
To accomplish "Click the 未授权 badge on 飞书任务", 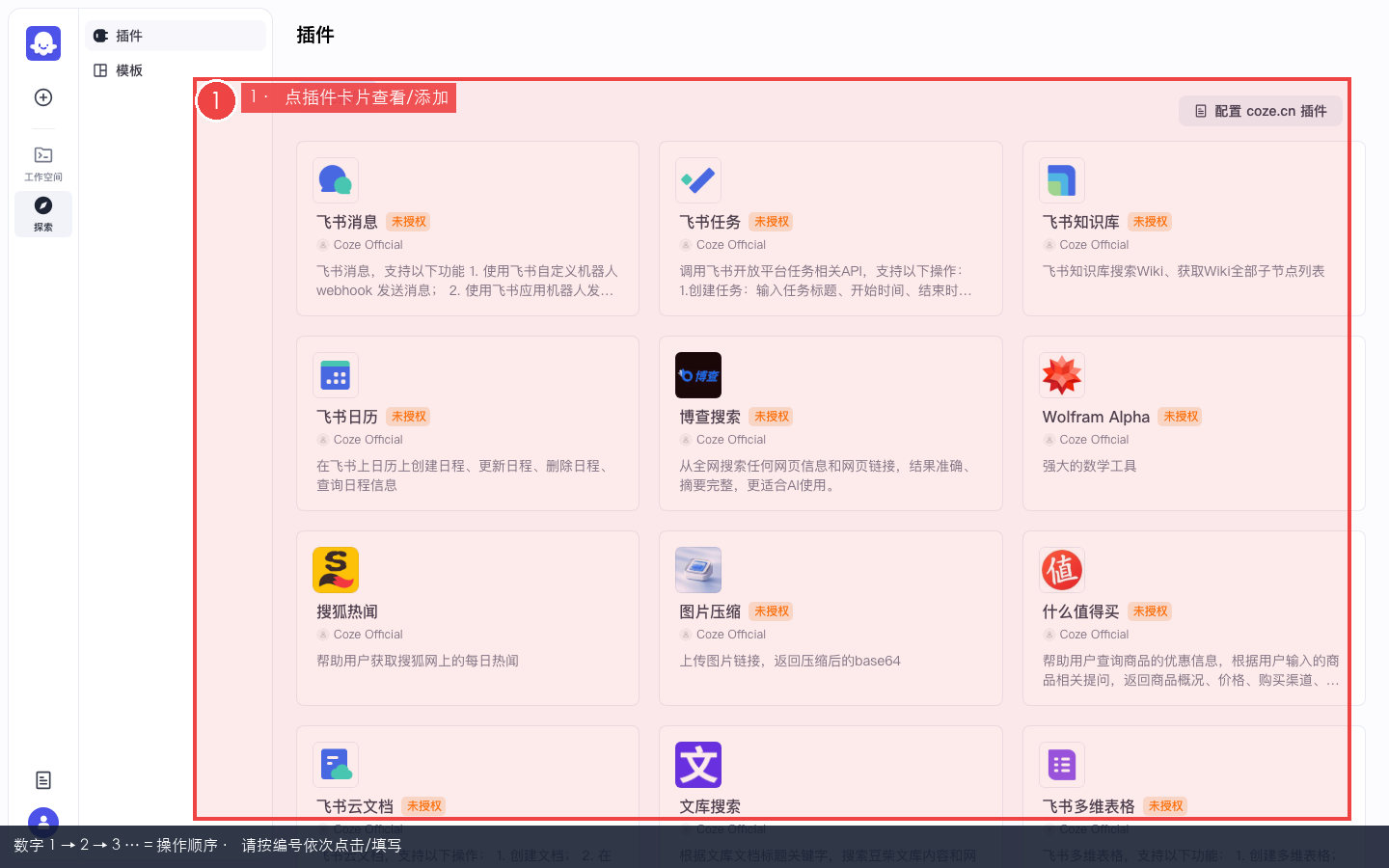I will [772, 222].
